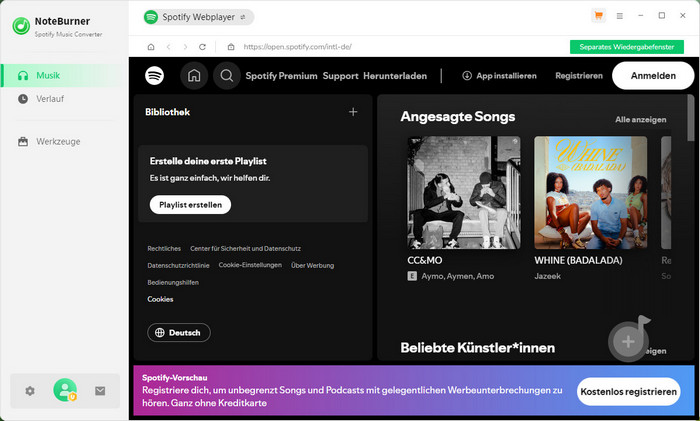Click Alle anzeigen for Angesagte Songs
700x421 pixels.
click(640, 120)
